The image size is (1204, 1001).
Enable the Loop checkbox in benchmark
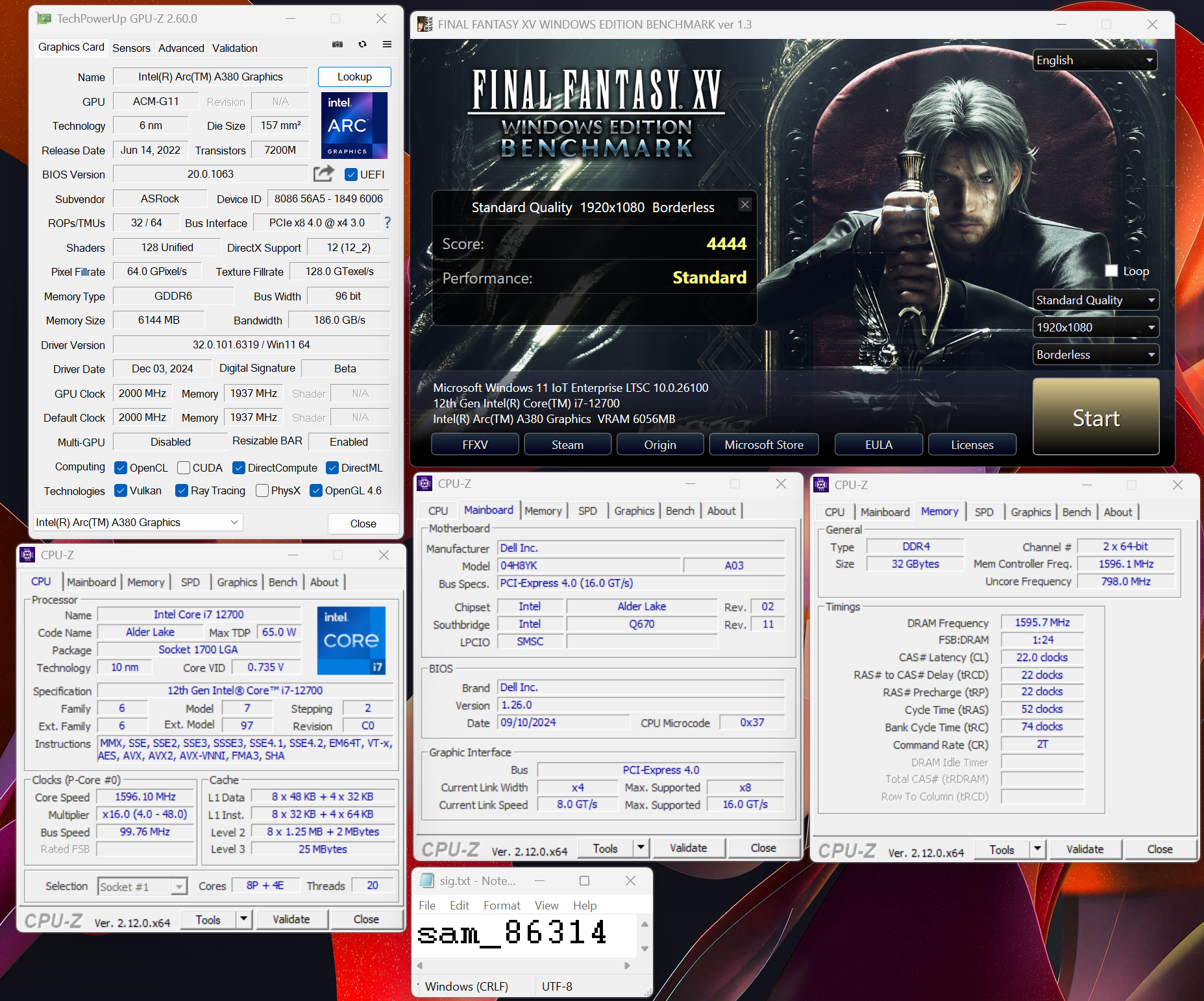(1111, 271)
